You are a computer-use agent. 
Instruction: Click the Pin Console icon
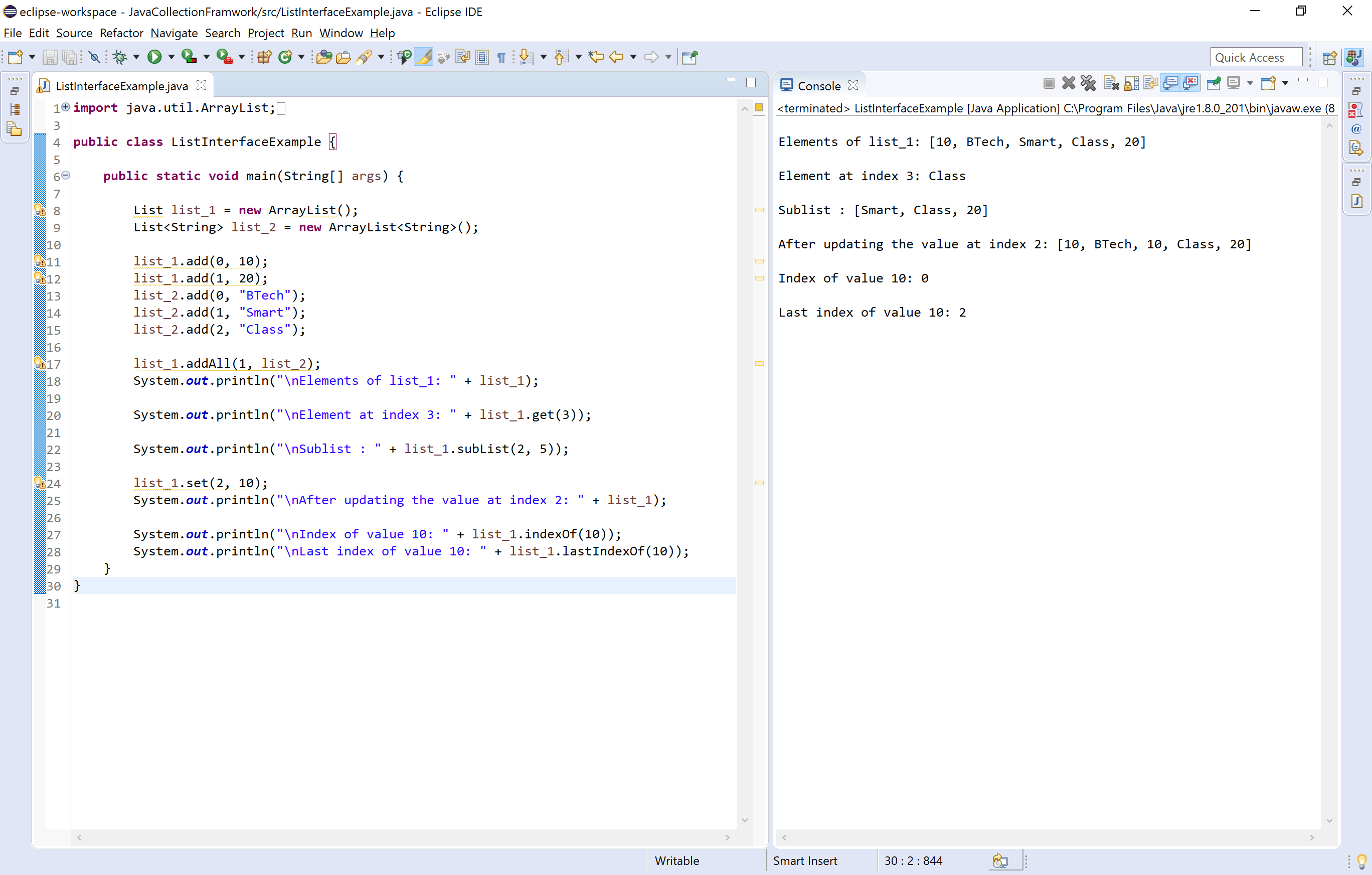[1214, 84]
